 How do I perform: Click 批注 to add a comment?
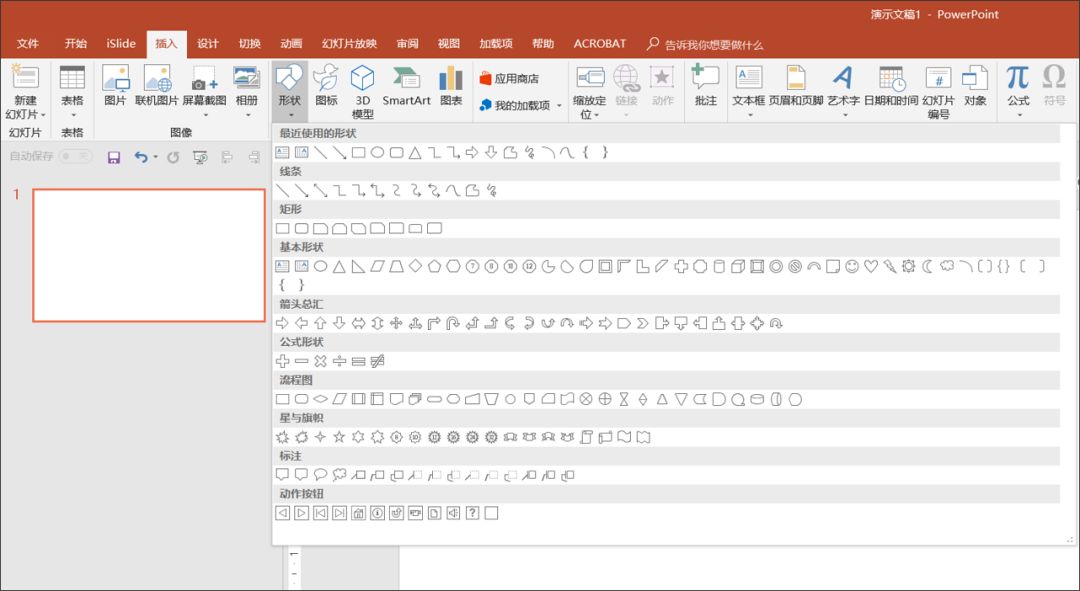click(706, 87)
